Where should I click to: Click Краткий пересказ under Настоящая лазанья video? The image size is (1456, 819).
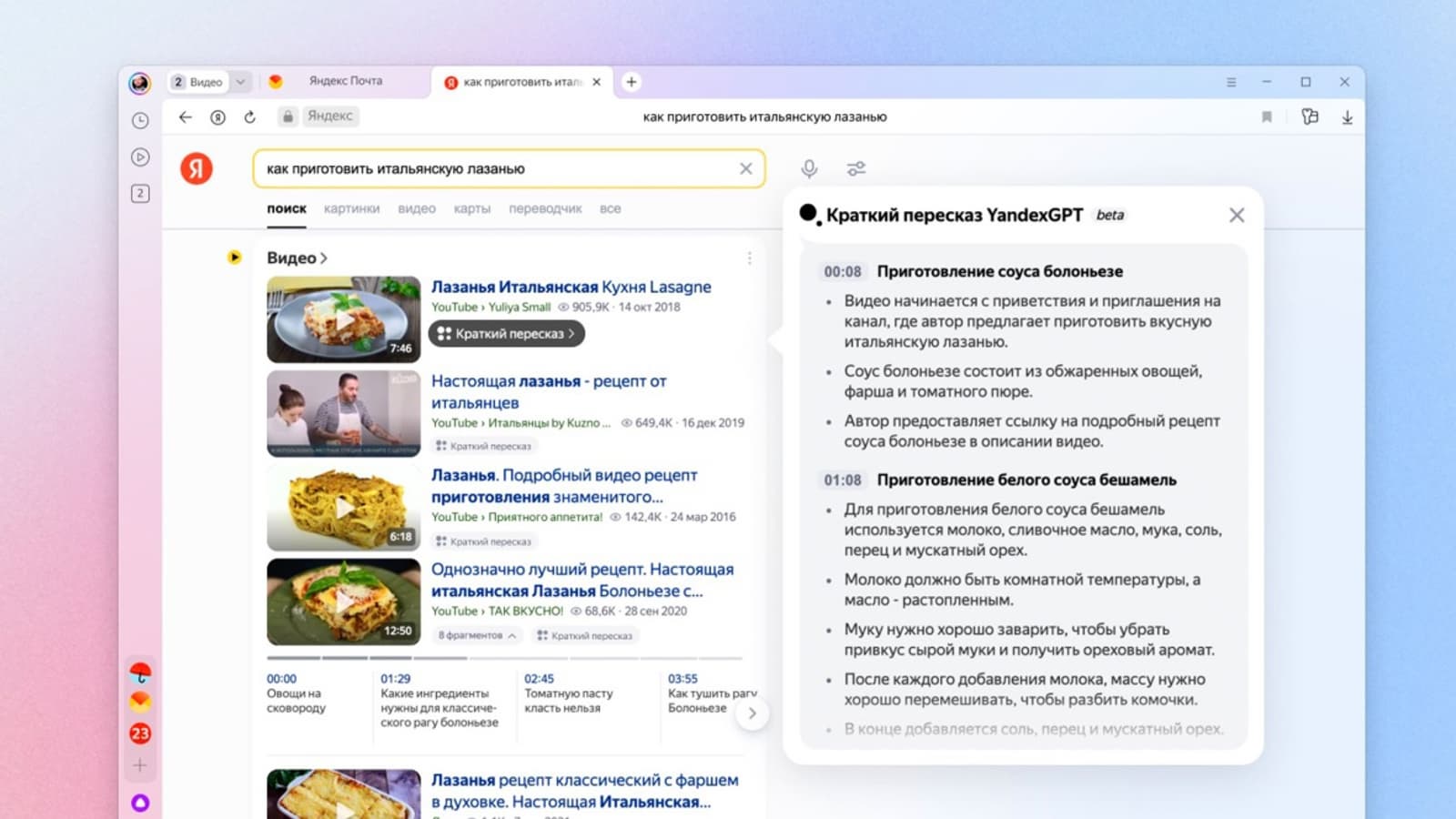pyautogui.click(x=483, y=446)
